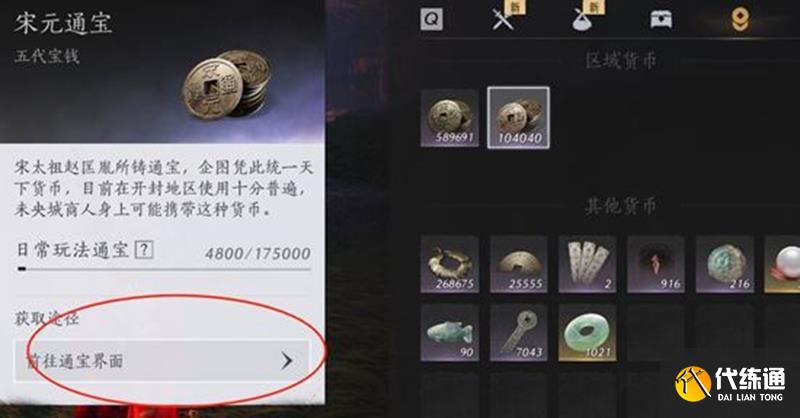This screenshot has height=418, width=800.
Task: Open the pouch consumables tab
Action: (x=582, y=20)
